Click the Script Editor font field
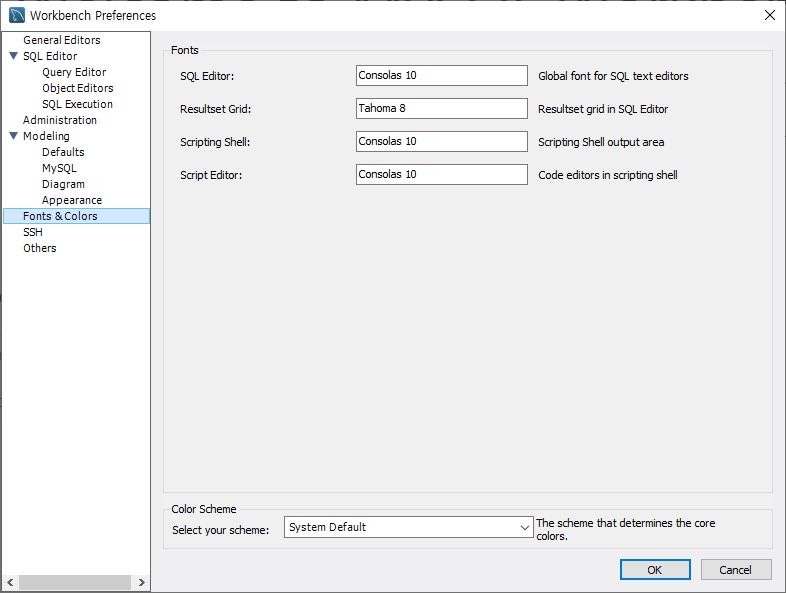The image size is (786, 593). coord(442,174)
